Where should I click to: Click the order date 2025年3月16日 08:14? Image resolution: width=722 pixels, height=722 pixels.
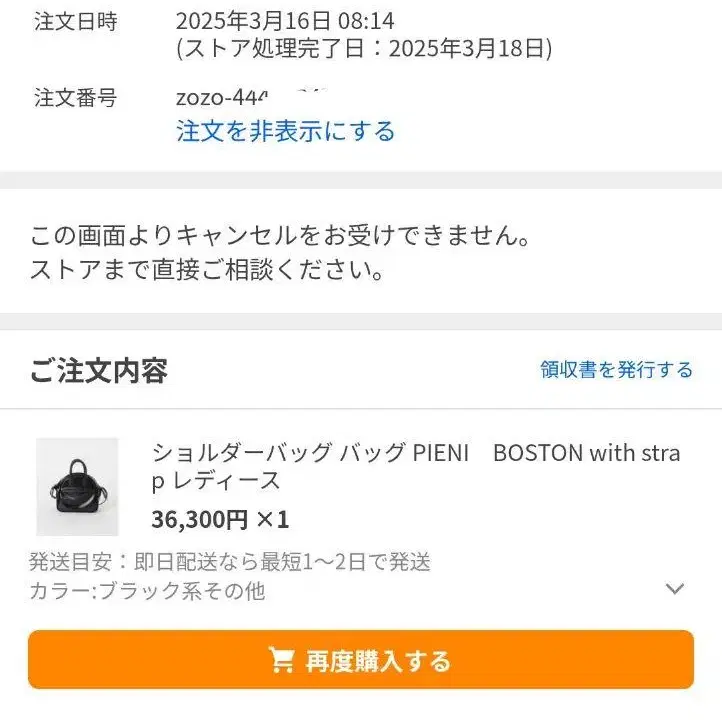[285, 21]
